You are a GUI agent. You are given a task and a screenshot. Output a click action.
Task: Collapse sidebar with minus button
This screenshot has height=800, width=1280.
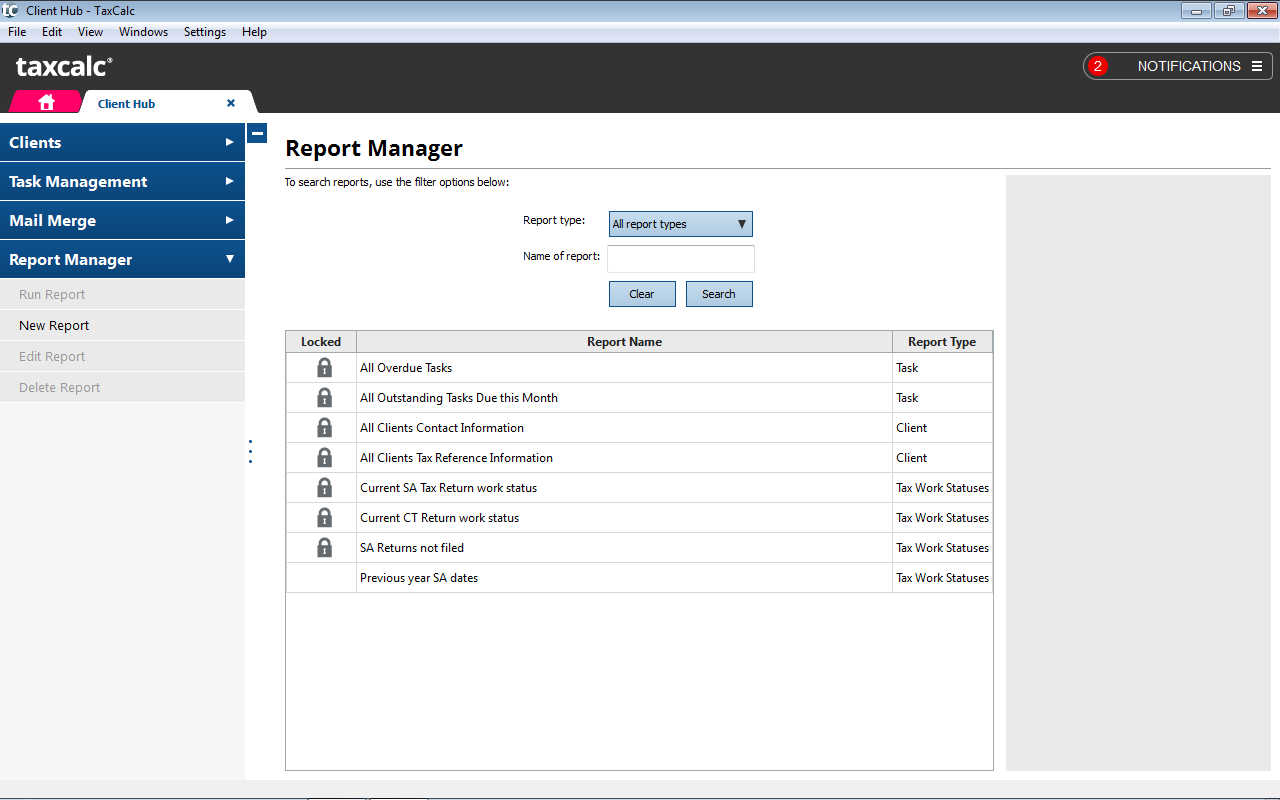pyautogui.click(x=257, y=133)
